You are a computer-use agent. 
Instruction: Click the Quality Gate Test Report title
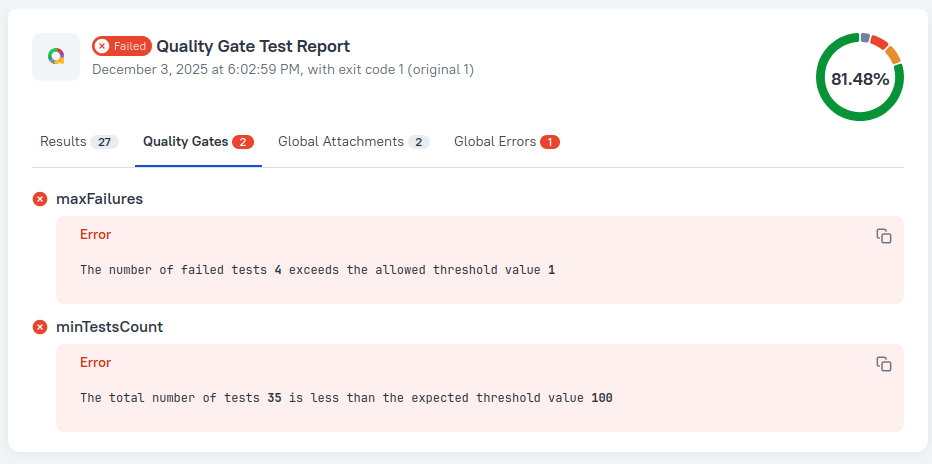(253, 46)
